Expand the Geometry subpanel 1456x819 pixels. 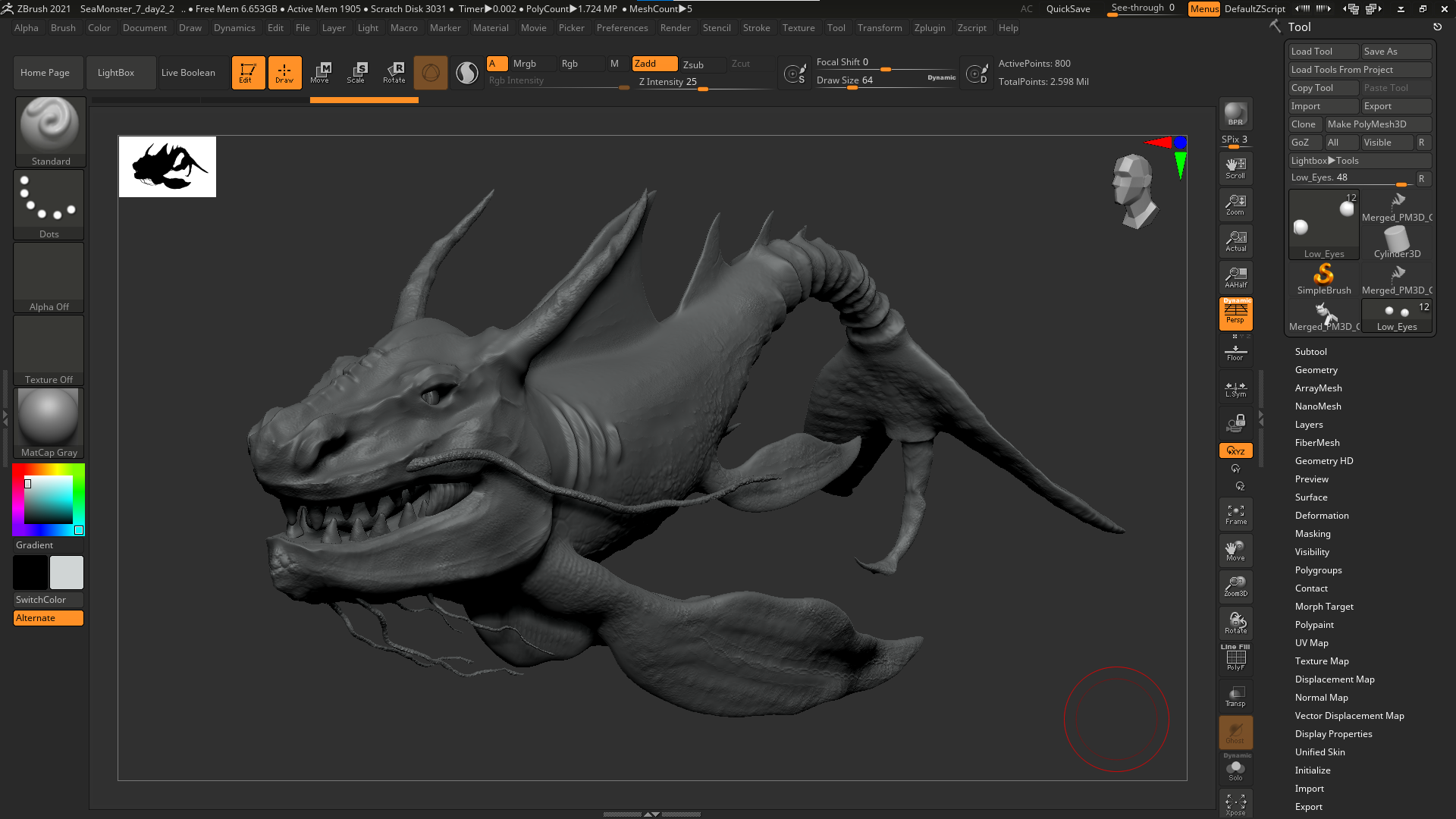pos(1316,369)
